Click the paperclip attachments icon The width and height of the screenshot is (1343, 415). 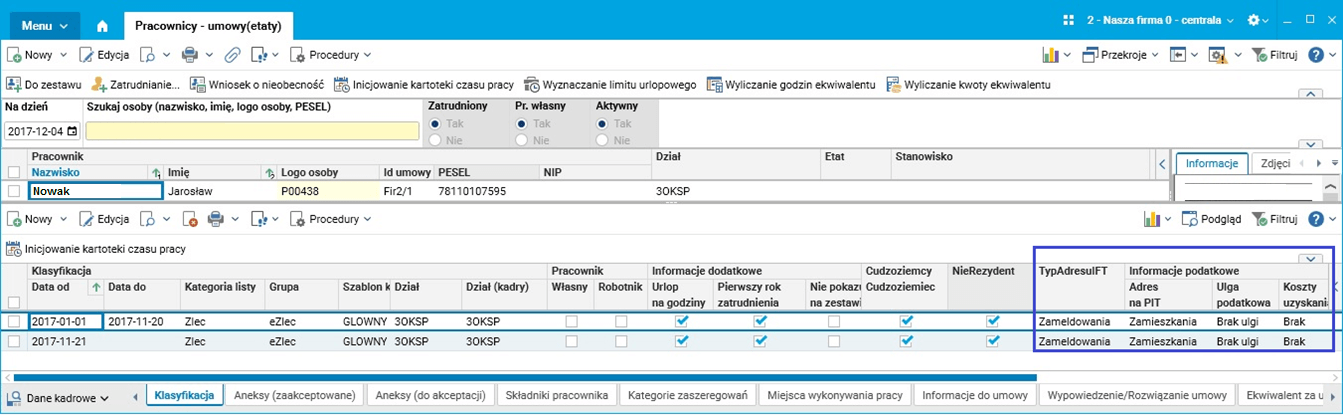(232, 55)
